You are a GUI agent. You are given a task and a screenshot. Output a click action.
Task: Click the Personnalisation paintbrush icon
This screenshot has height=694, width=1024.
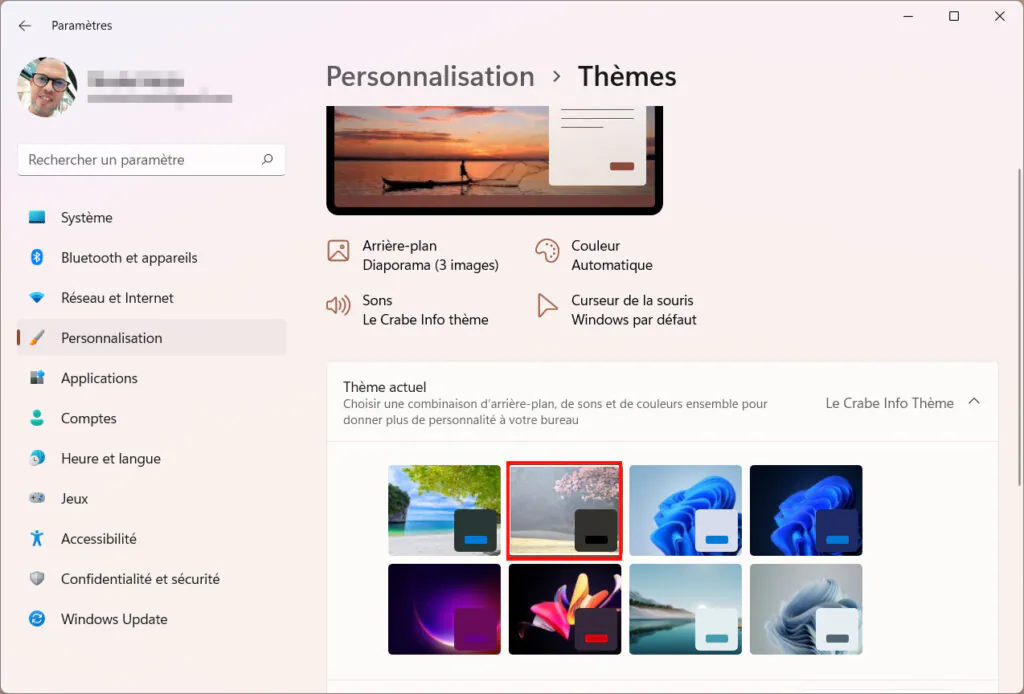coord(37,338)
